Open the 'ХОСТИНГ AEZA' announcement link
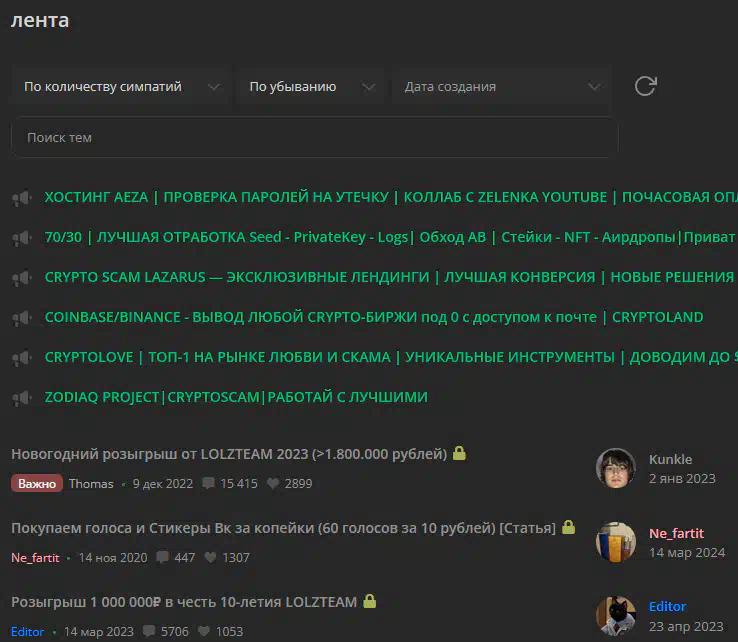738x642 pixels. pos(391,197)
